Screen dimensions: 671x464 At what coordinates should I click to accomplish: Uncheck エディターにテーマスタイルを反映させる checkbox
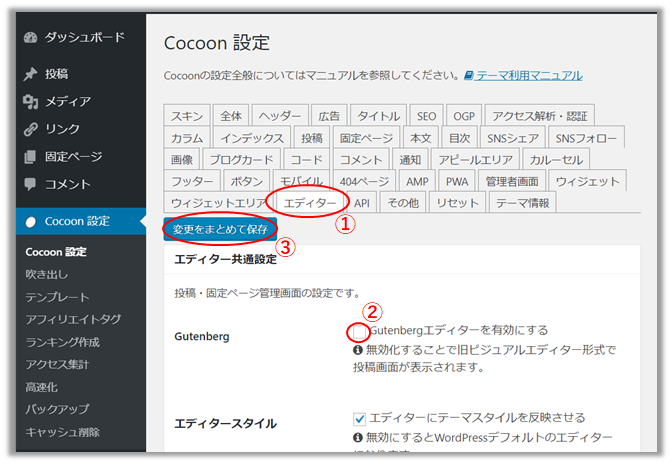click(359, 419)
